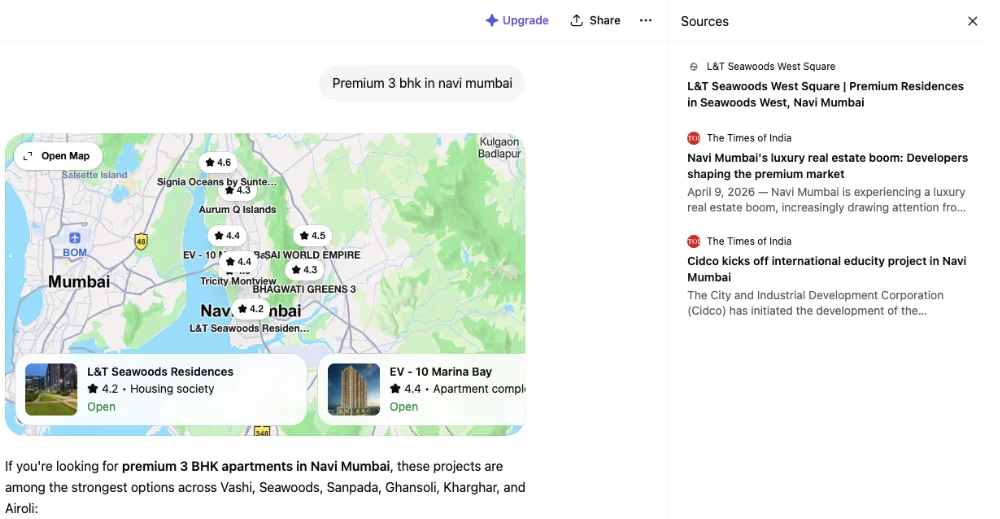Click 'Open' status on EV - 10 Marina Bay card
The image size is (1000, 519).
click(x=404, y=407)
